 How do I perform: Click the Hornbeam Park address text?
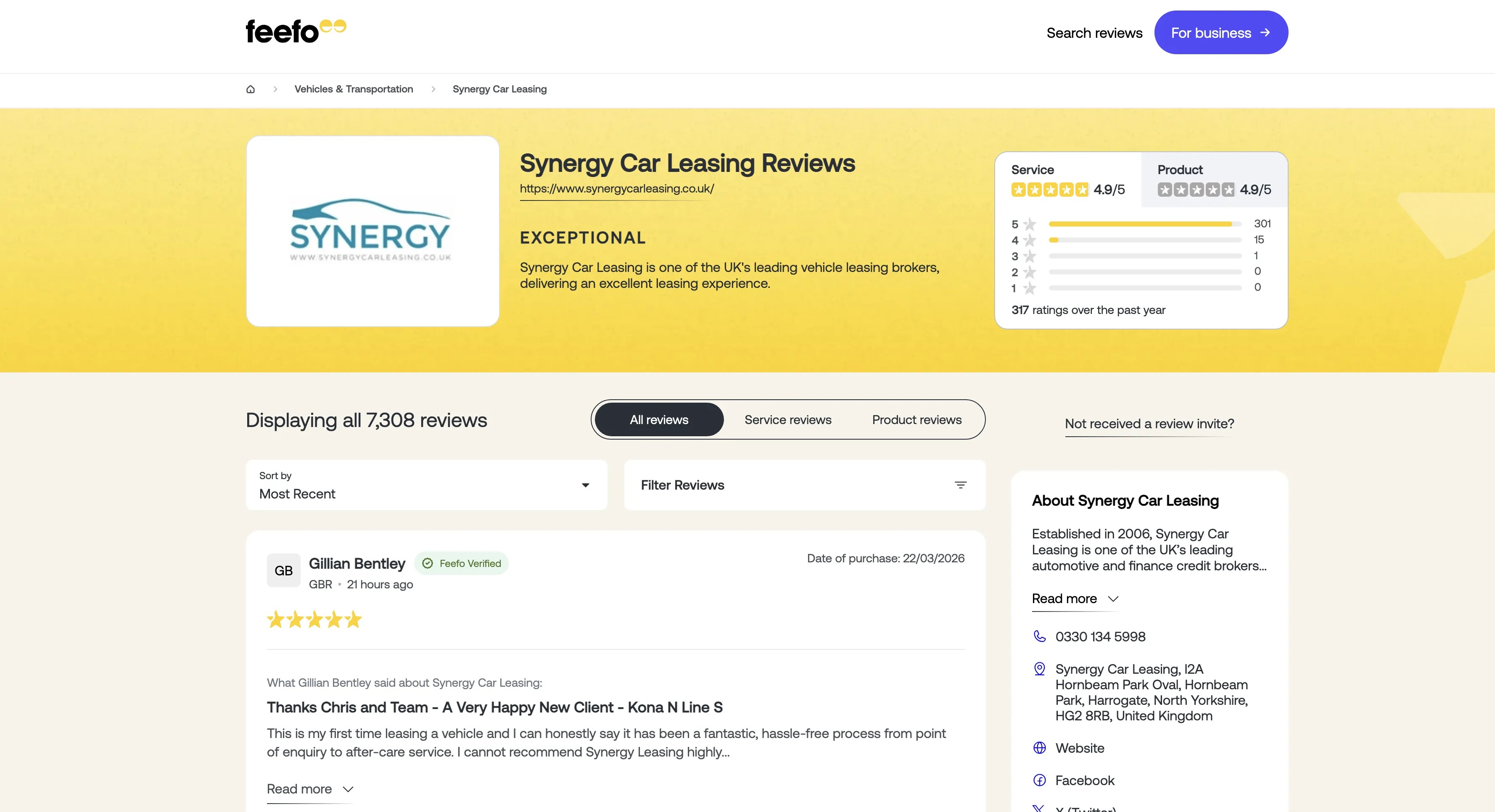click(1152, 693)
